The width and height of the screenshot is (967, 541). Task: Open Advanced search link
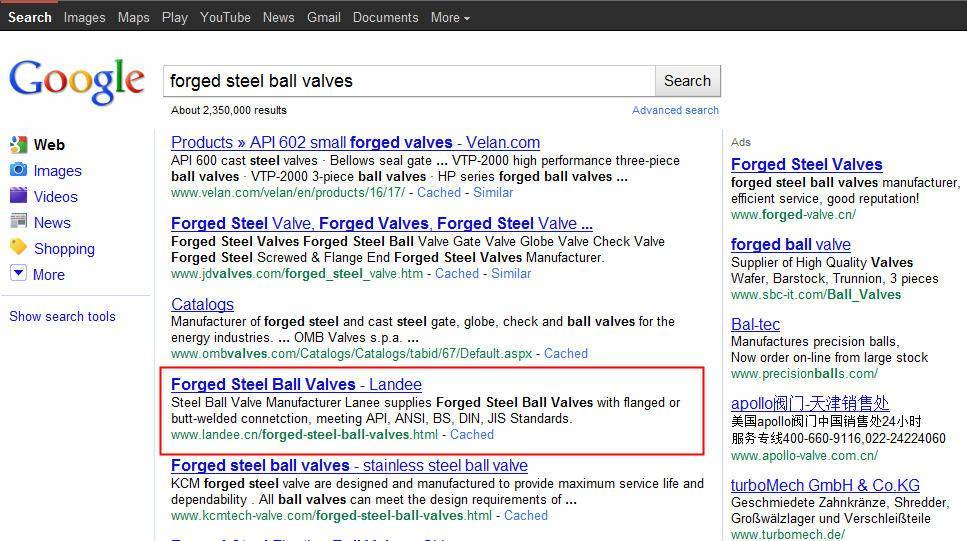[675, 110]
